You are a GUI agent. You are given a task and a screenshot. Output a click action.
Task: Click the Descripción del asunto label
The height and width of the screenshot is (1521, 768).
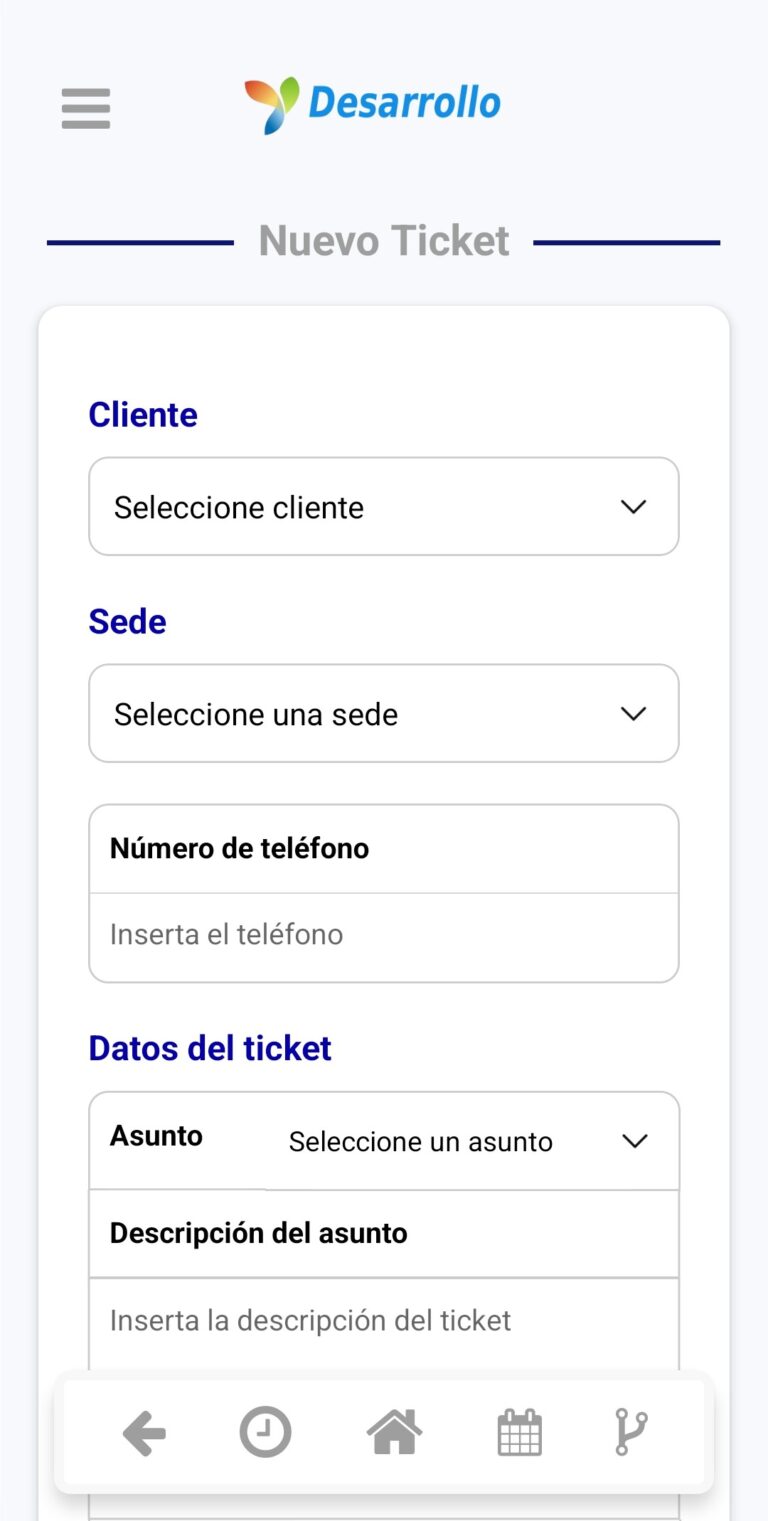click(258, 1234)
